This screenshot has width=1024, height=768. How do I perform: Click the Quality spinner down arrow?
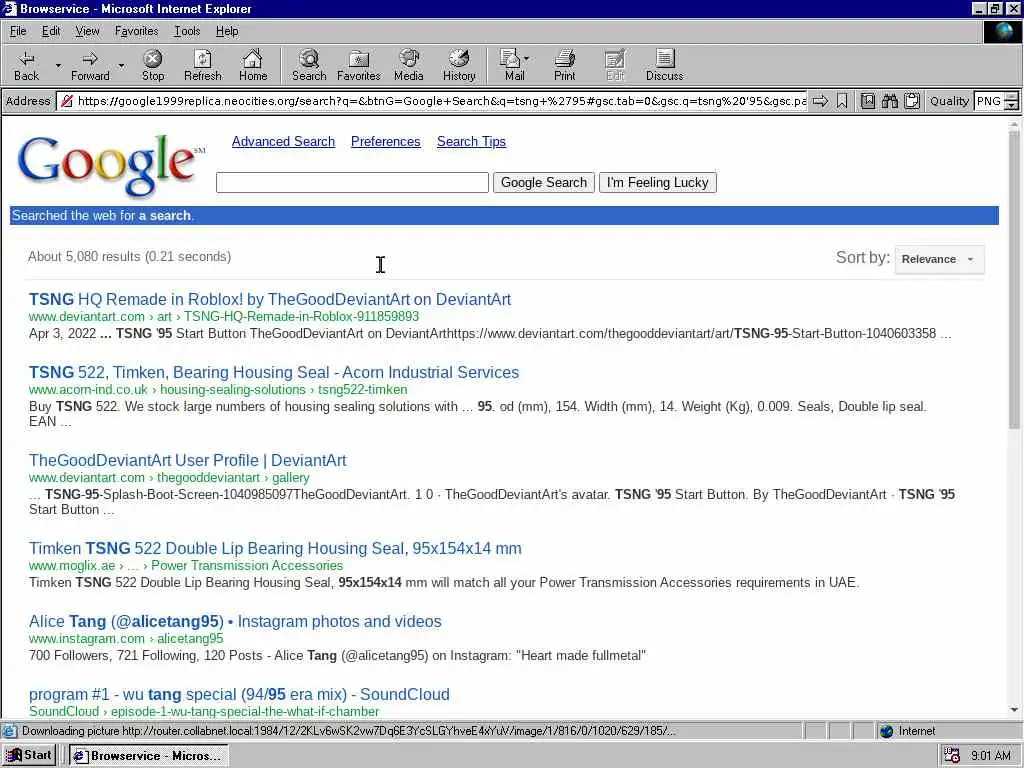(x=1012, y=106)
